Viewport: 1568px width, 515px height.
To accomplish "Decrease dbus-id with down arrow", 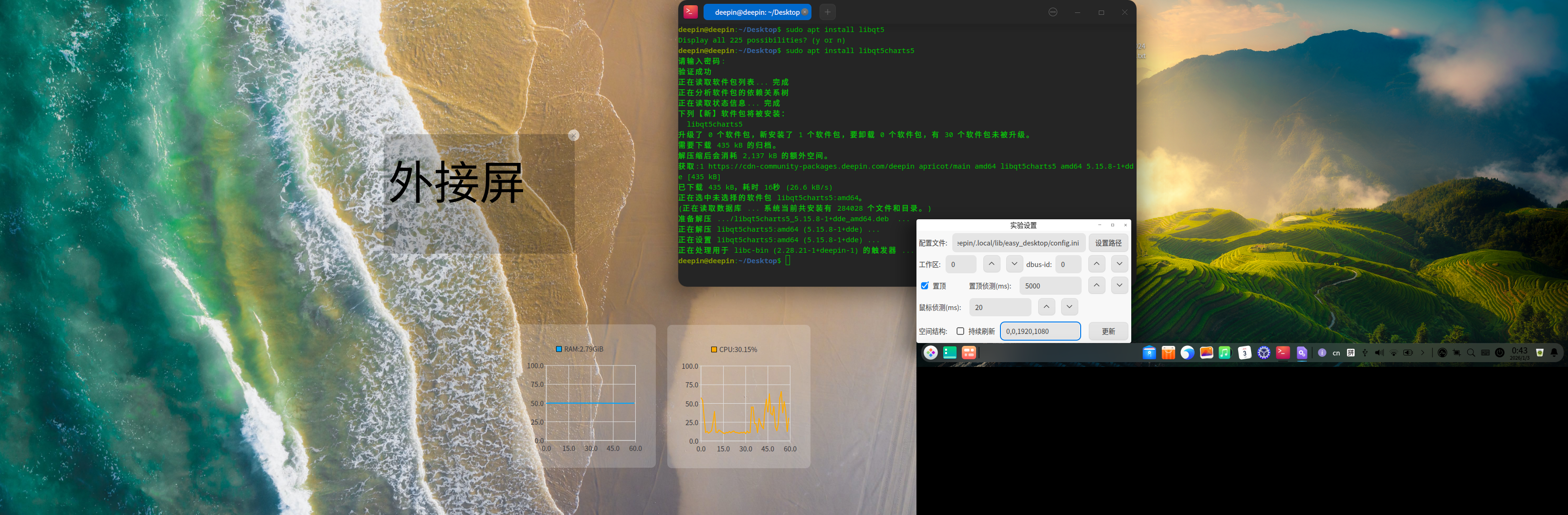I will [x=1119, y=264].
